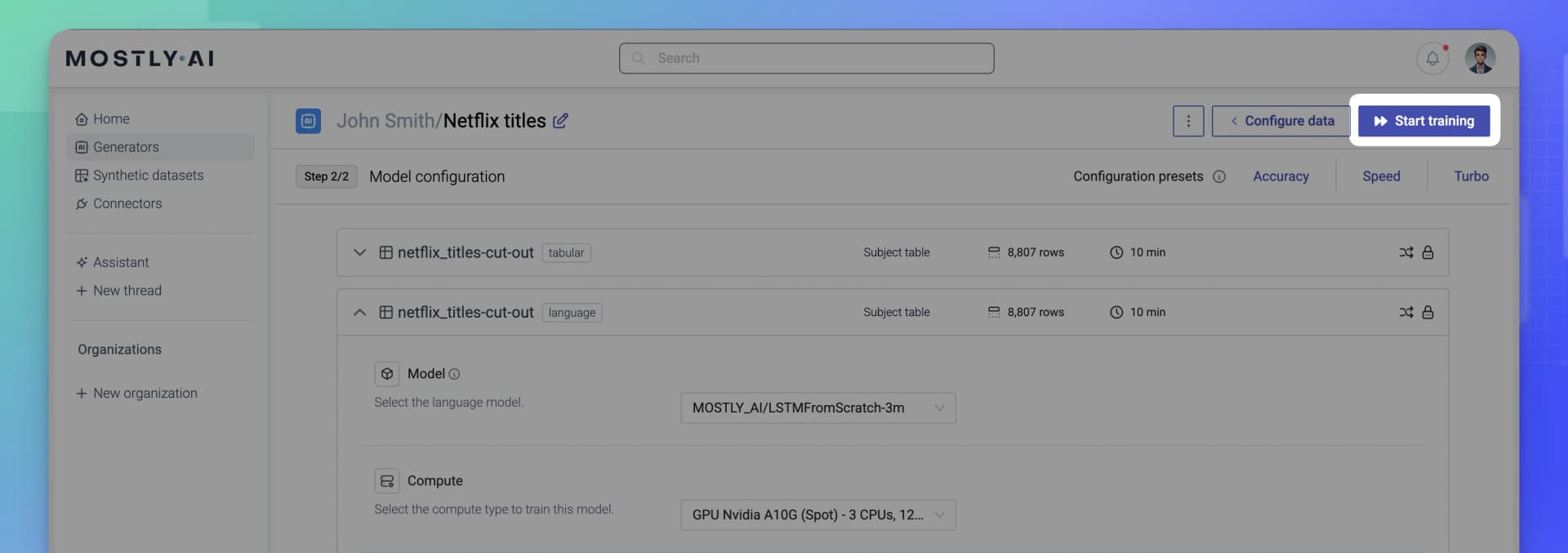Click Start training button
This screenshot has height=553, width=1568.
[1423, 121]
